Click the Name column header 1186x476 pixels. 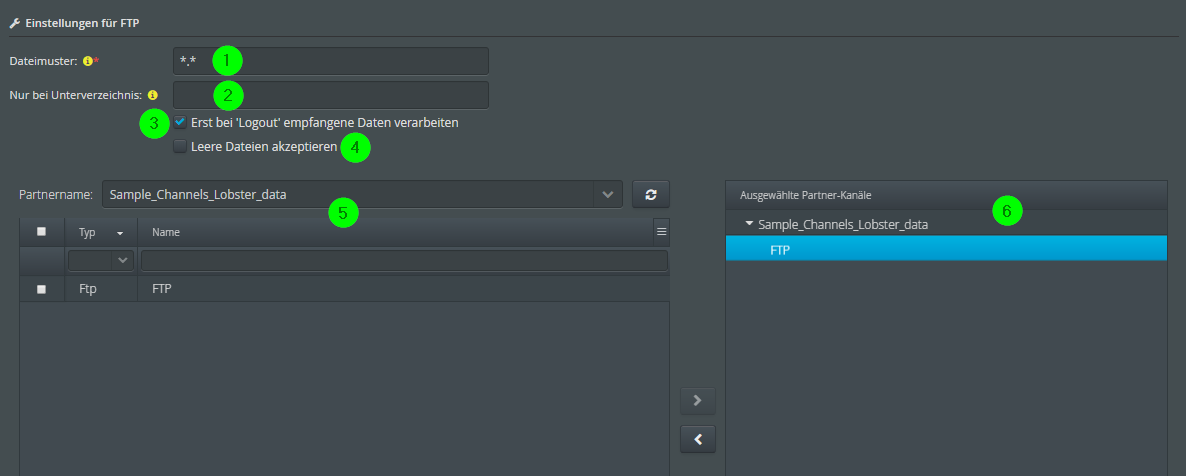click(395, 232)
